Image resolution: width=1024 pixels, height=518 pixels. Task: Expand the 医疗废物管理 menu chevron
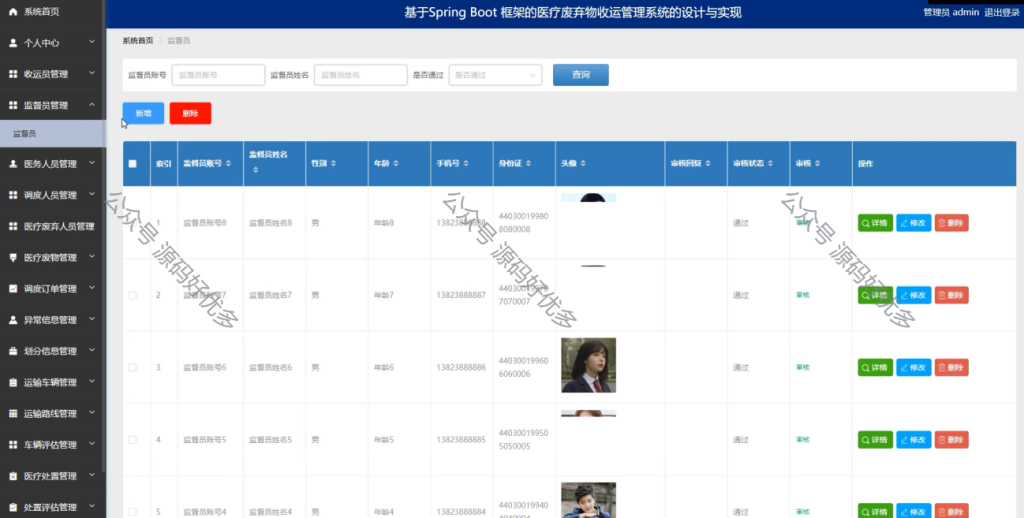92,257
